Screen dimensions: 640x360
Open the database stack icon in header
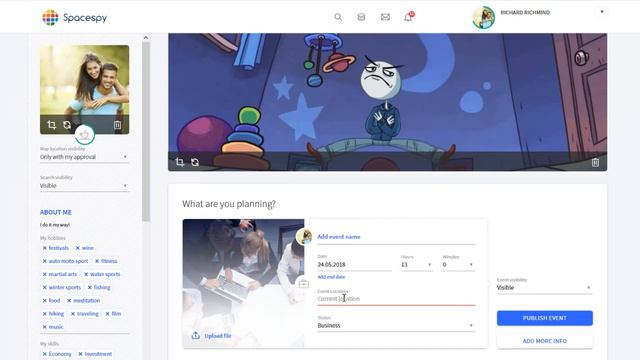361,17
